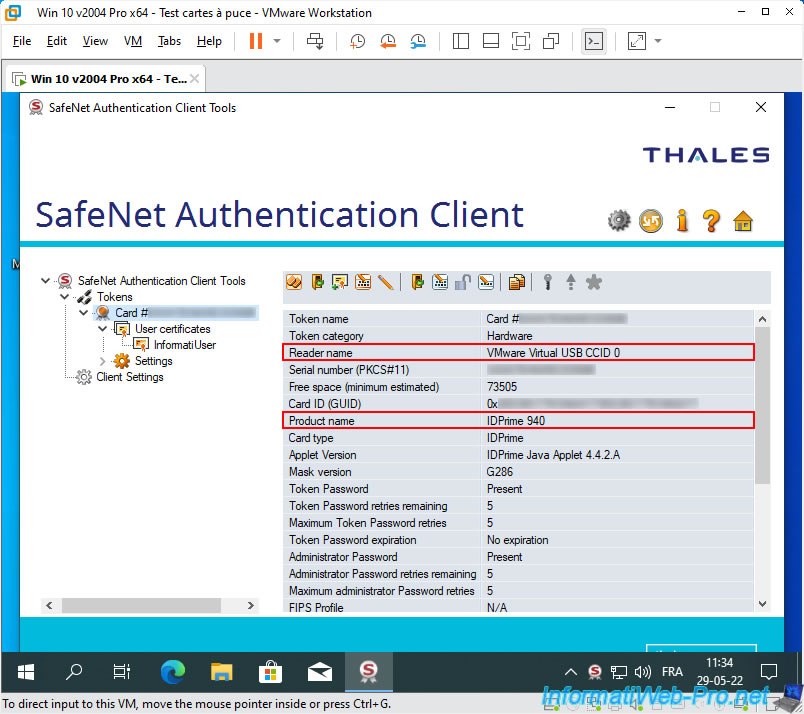The image size is (804, 714).
Task: Open the VM menu
Action: pyautogui.click(x=133, y=41)
